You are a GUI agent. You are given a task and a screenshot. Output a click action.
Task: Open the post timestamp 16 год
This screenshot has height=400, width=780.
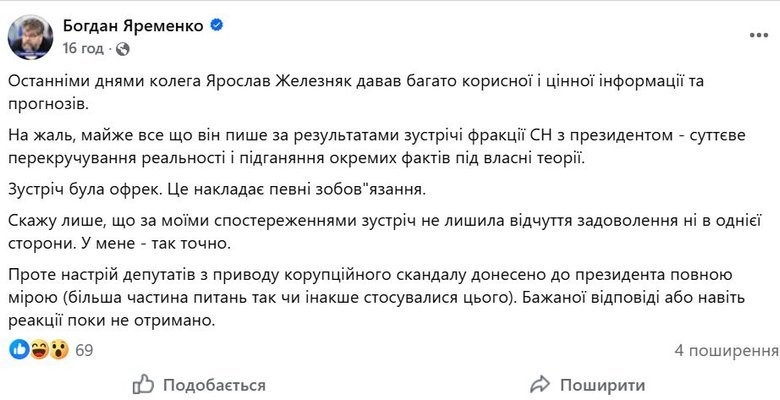(x=82, y=48)
